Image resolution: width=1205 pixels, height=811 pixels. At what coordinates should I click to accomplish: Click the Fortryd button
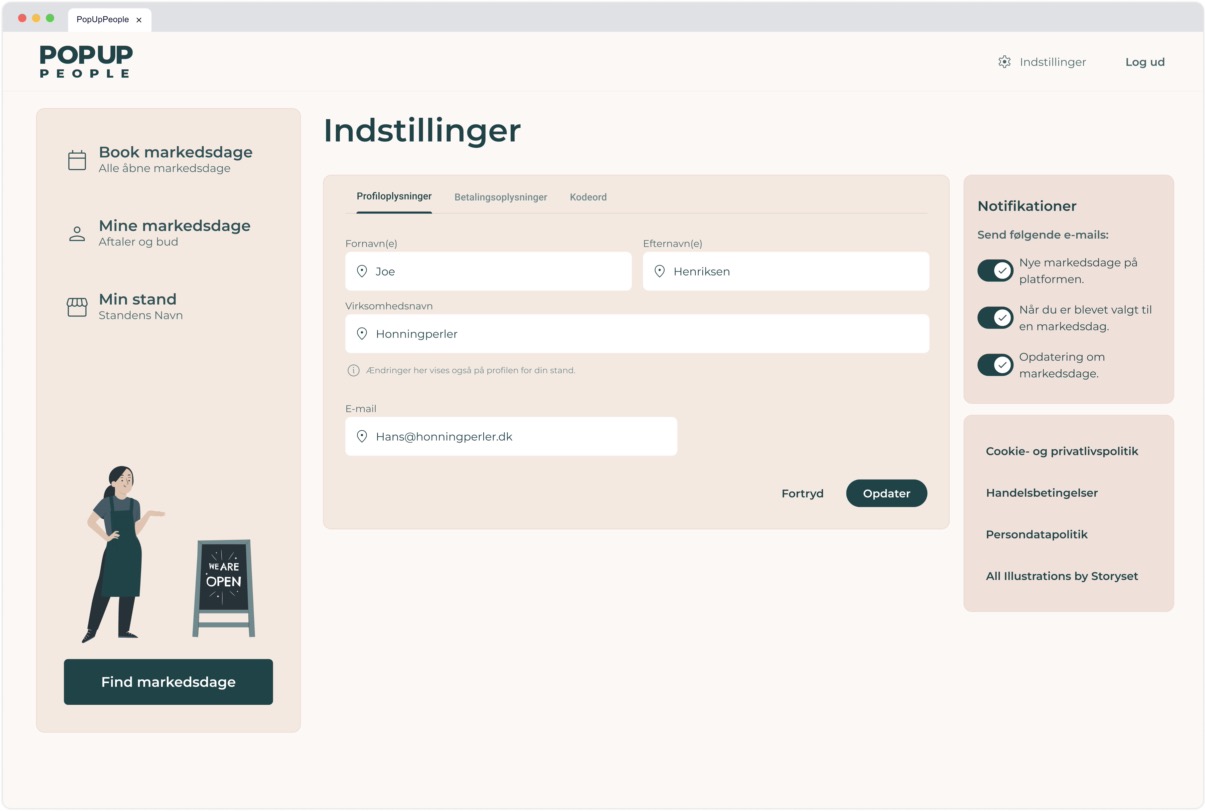point(802,493)
